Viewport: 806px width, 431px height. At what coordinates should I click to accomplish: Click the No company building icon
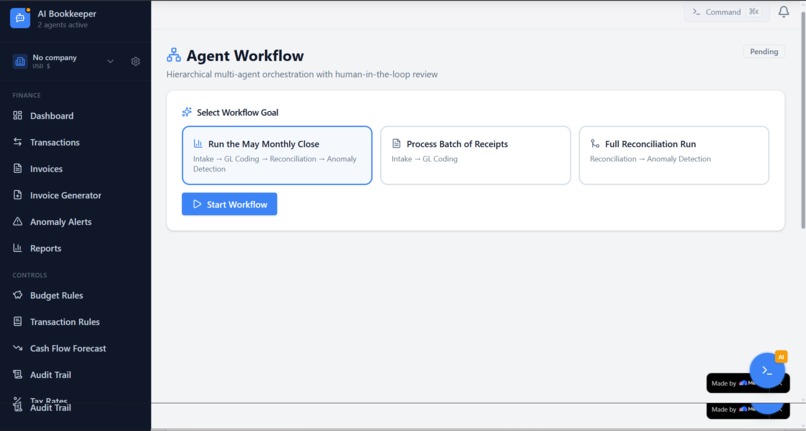[x=20, y=61]
